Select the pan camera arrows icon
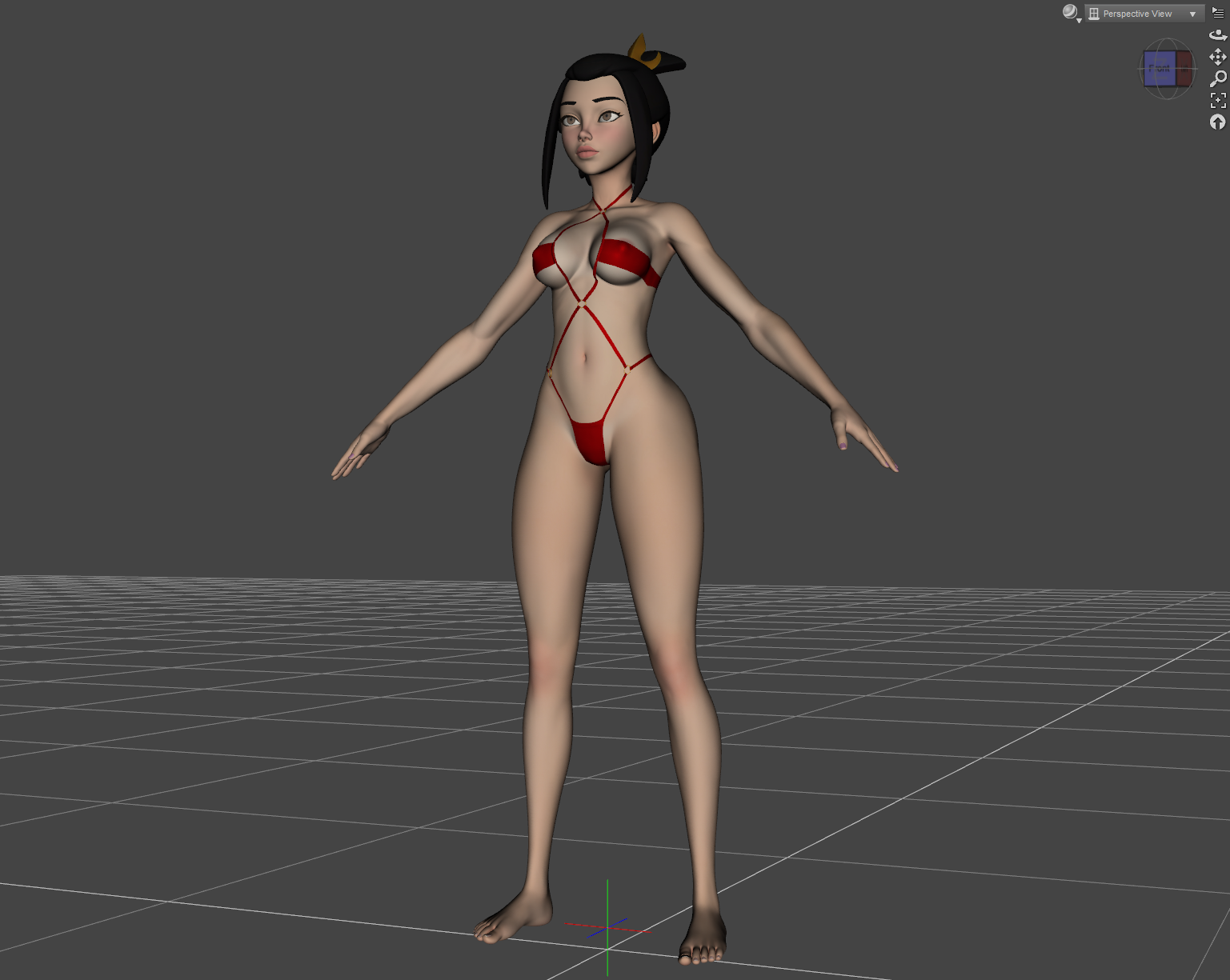The image size is (1230, 980). [x=1218, y=57]
